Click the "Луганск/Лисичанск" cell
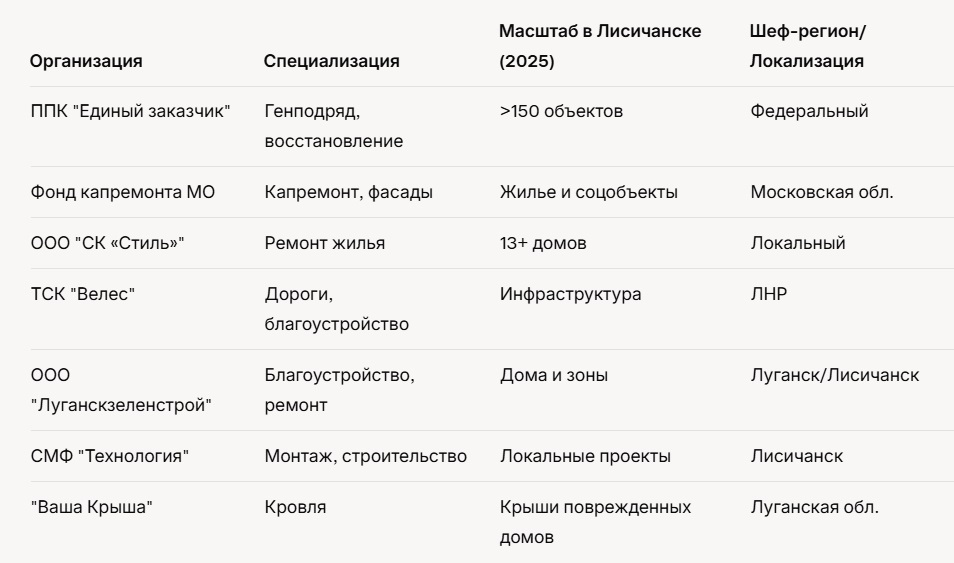Viewport: 954px width, 563px height. tap(834, 376)
